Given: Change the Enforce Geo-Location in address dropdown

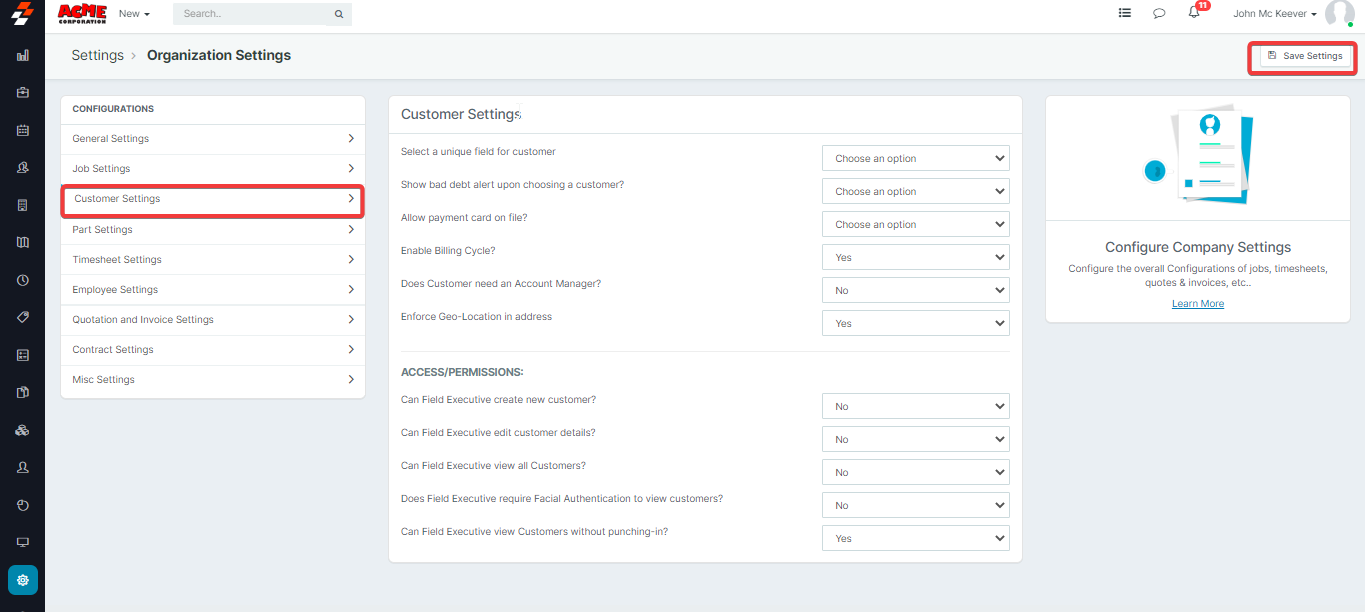Looking at the screenshot, I should click(915, 323).
